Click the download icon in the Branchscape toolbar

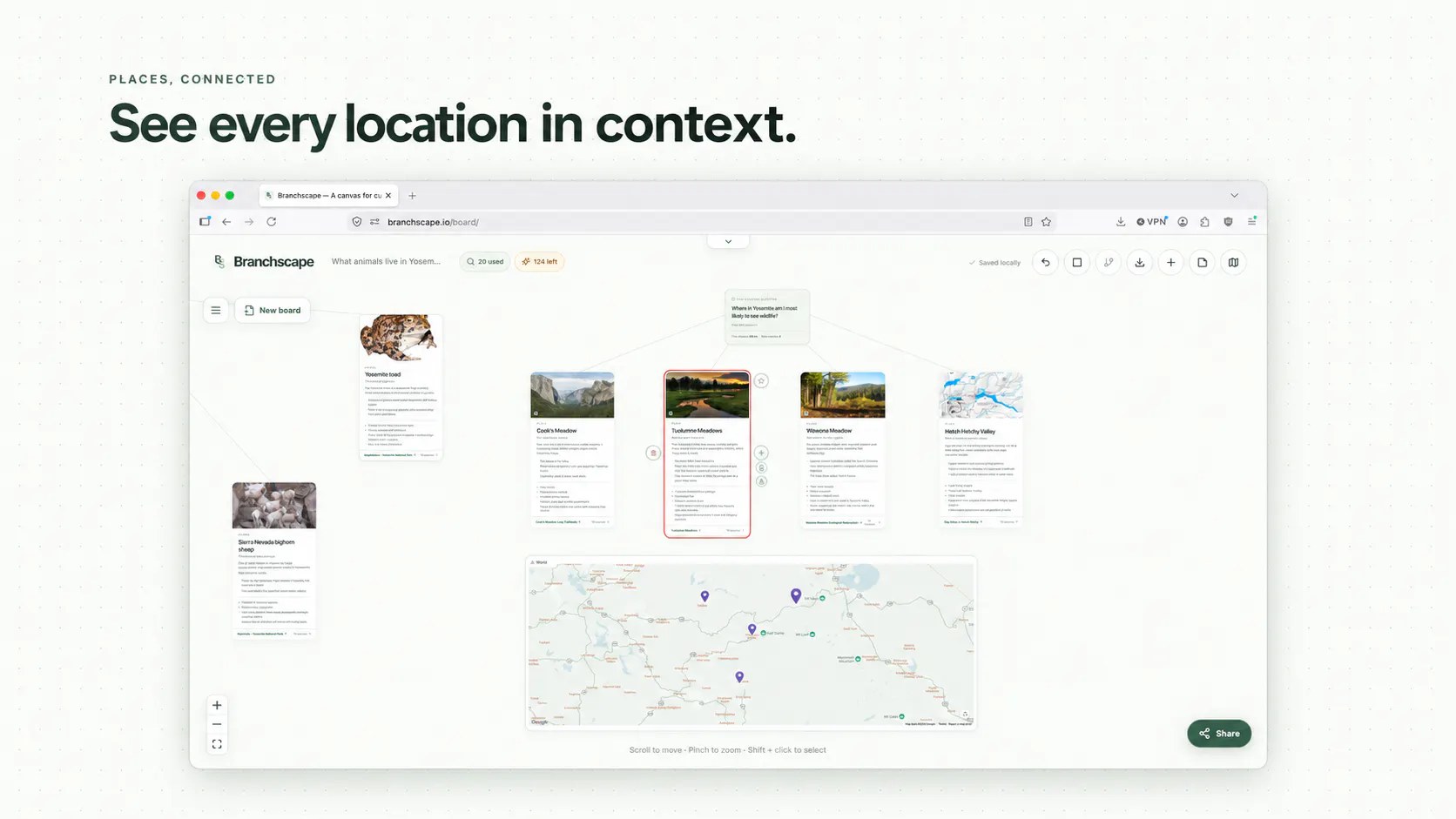click(1139, 262)
